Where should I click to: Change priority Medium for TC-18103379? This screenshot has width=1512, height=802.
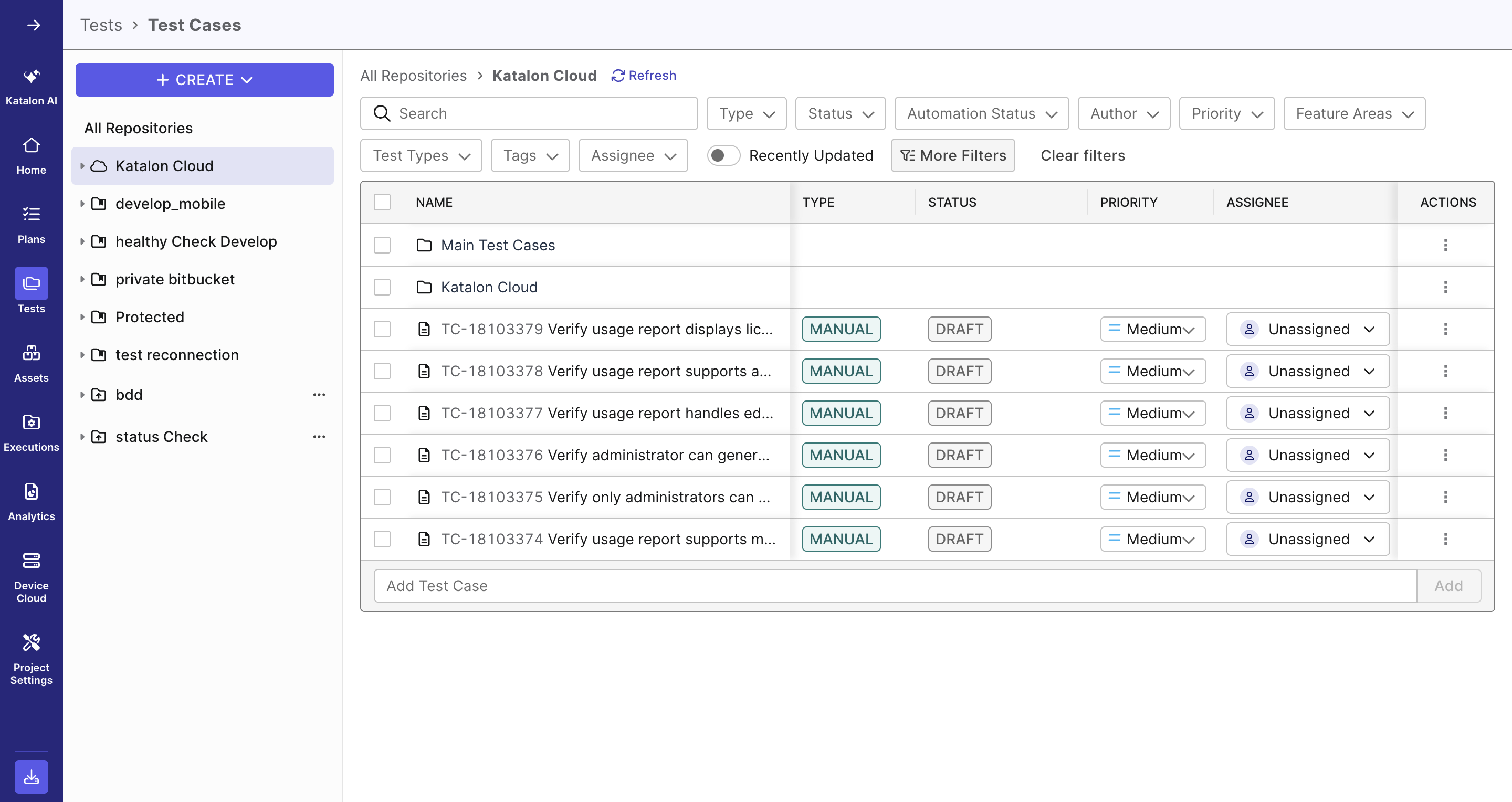(1153, 329)
